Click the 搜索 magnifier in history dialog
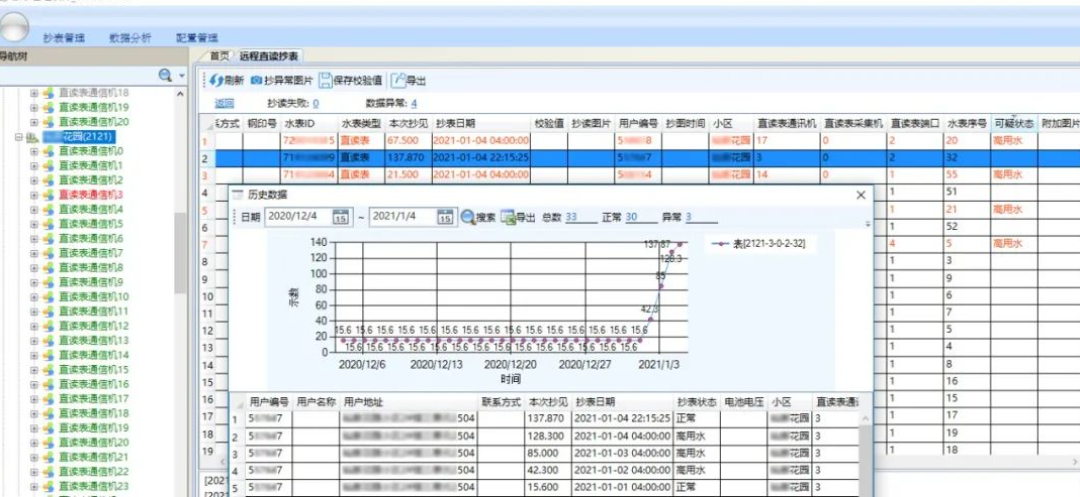 click(468, 217)
